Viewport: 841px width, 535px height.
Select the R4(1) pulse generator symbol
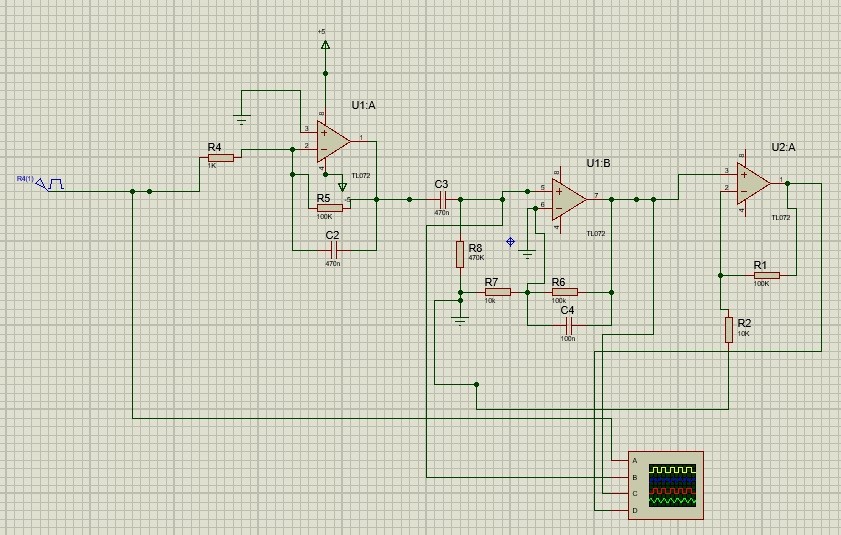(x=50, y=184)
